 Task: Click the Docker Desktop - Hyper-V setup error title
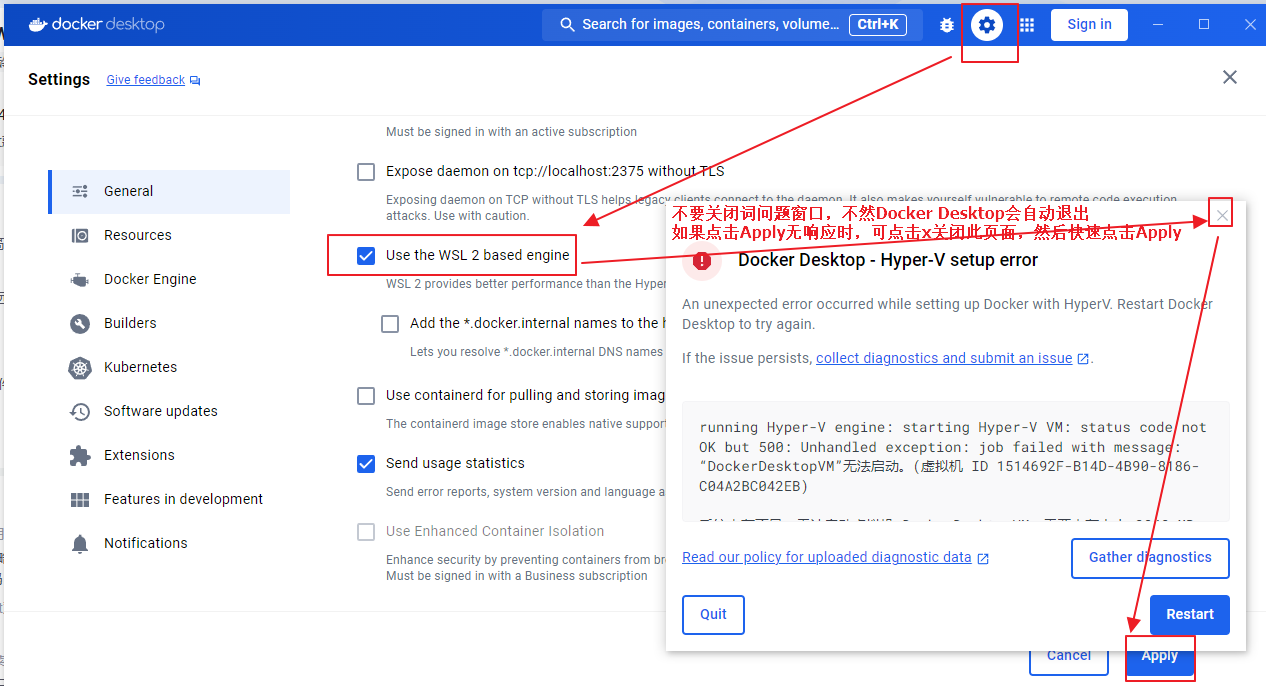point(888,261)
